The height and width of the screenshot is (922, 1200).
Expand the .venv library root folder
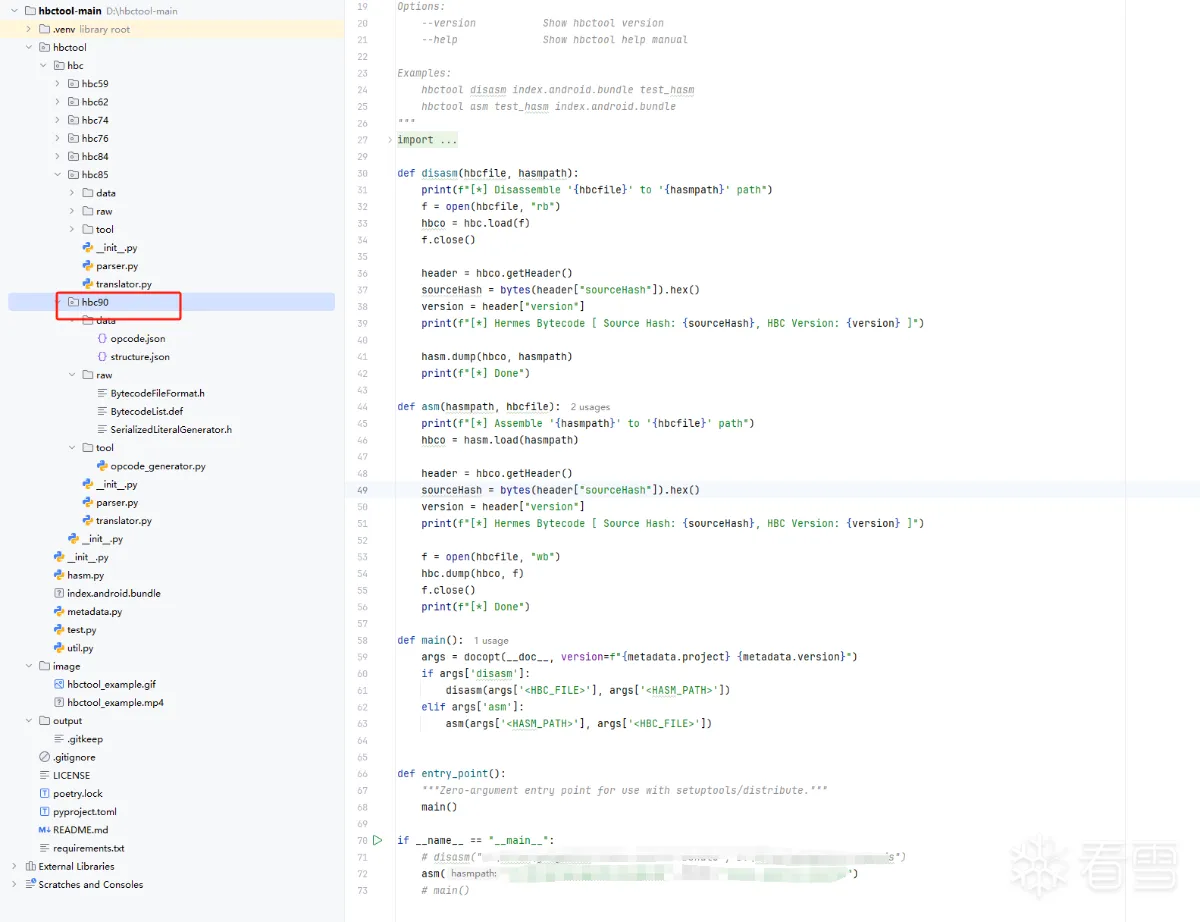tap(29, 29)
